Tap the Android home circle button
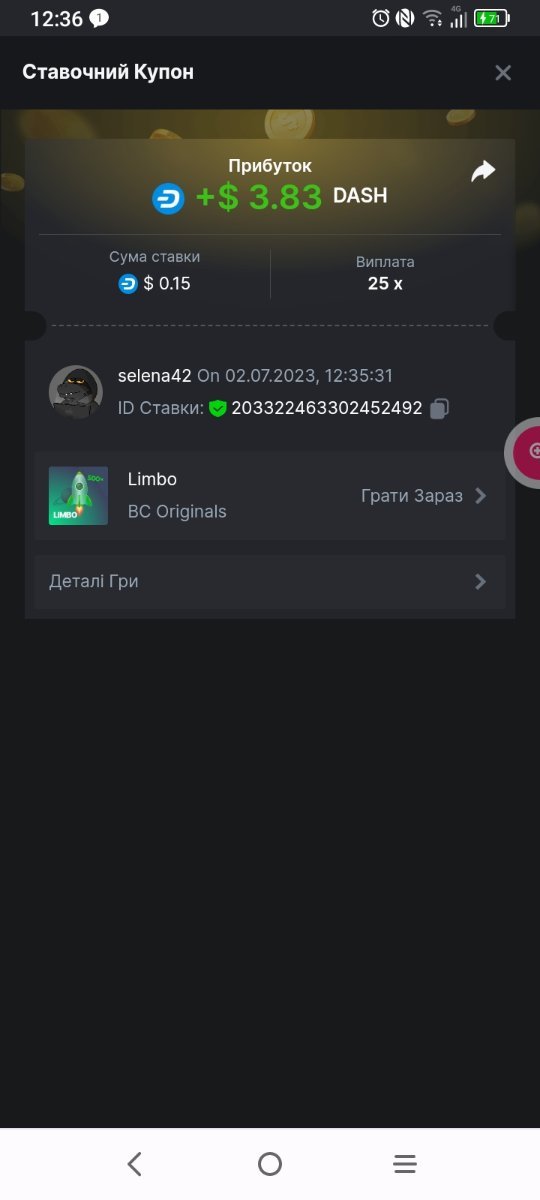 coord(270,1163)
